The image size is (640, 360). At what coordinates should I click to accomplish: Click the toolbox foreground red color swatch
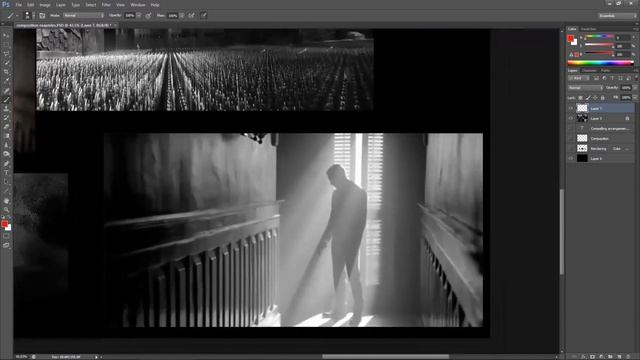(4, 224)
